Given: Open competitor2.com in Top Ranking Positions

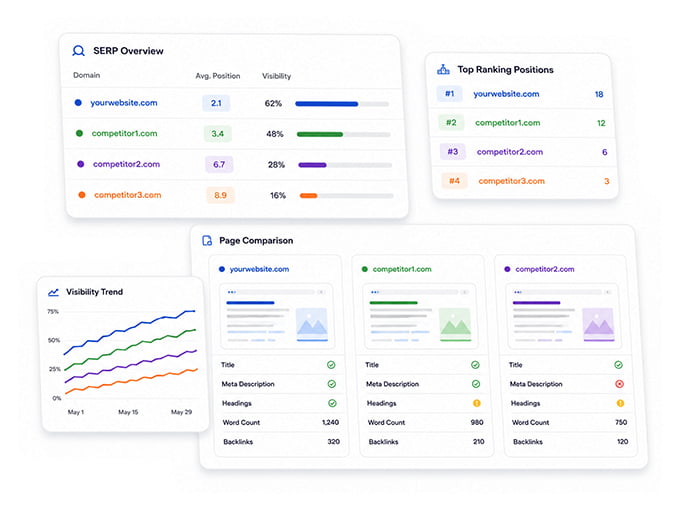Looking at the screenshot, I should click(510, 152).
